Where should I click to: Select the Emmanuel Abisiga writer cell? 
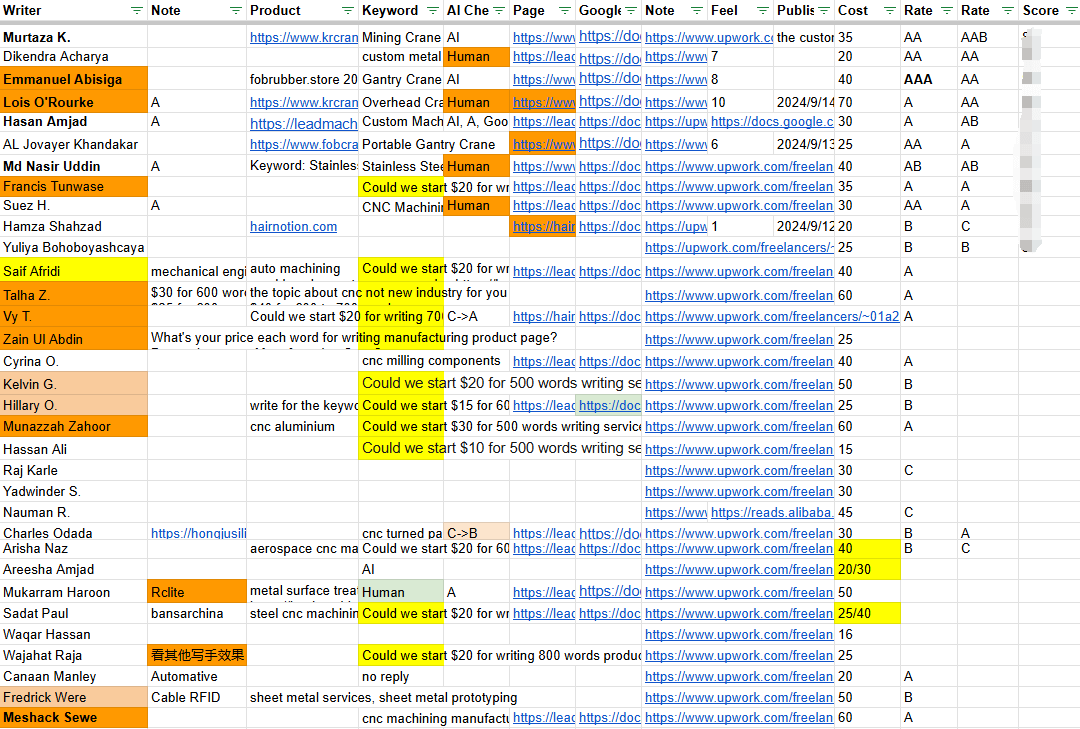coord(74,79)
